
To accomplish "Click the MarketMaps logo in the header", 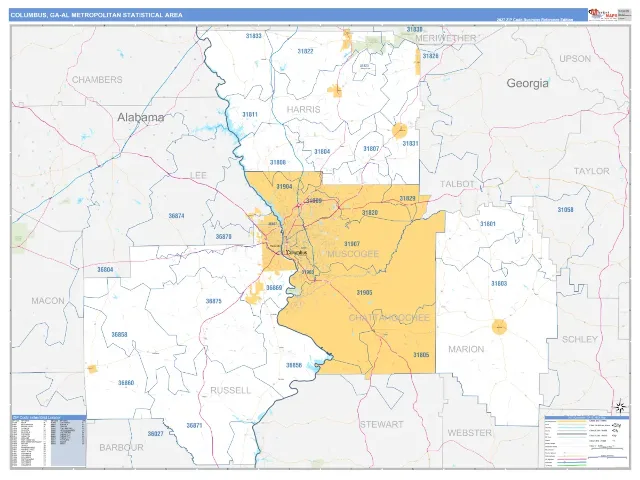I will (x=602, y=15).
